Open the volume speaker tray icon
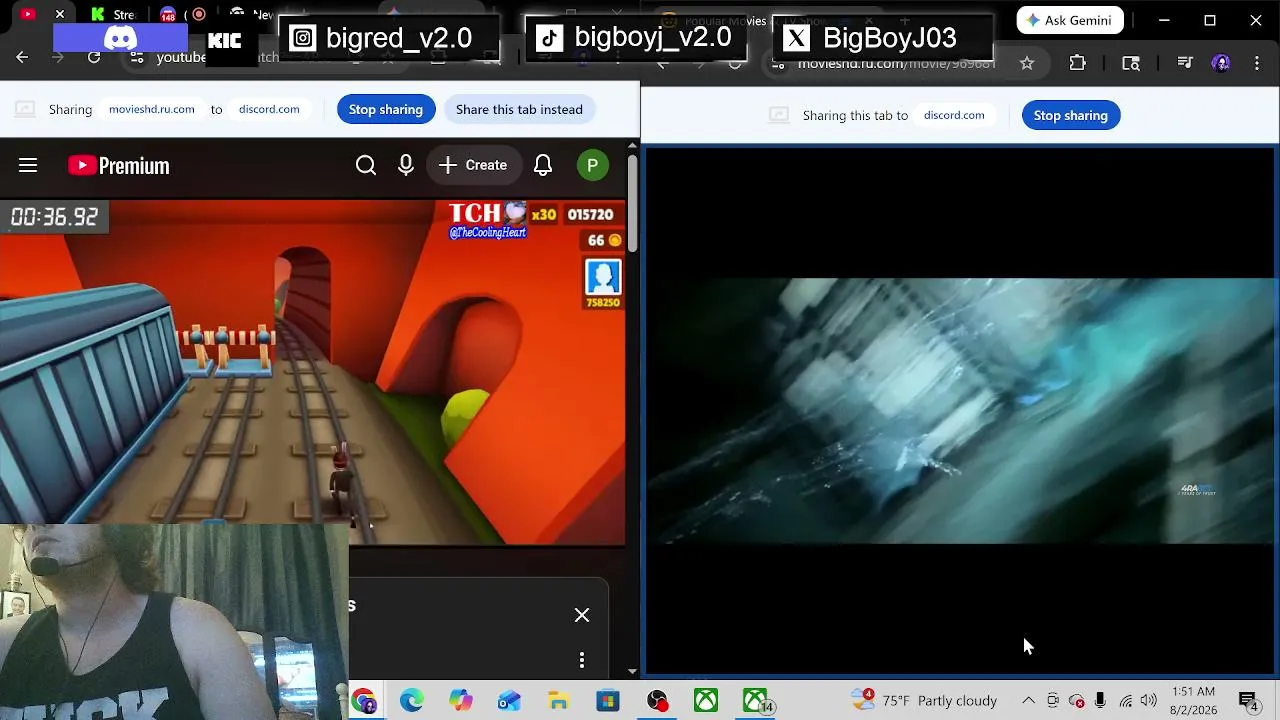Screen dimensions: 1280x720 pos(1149,701)
